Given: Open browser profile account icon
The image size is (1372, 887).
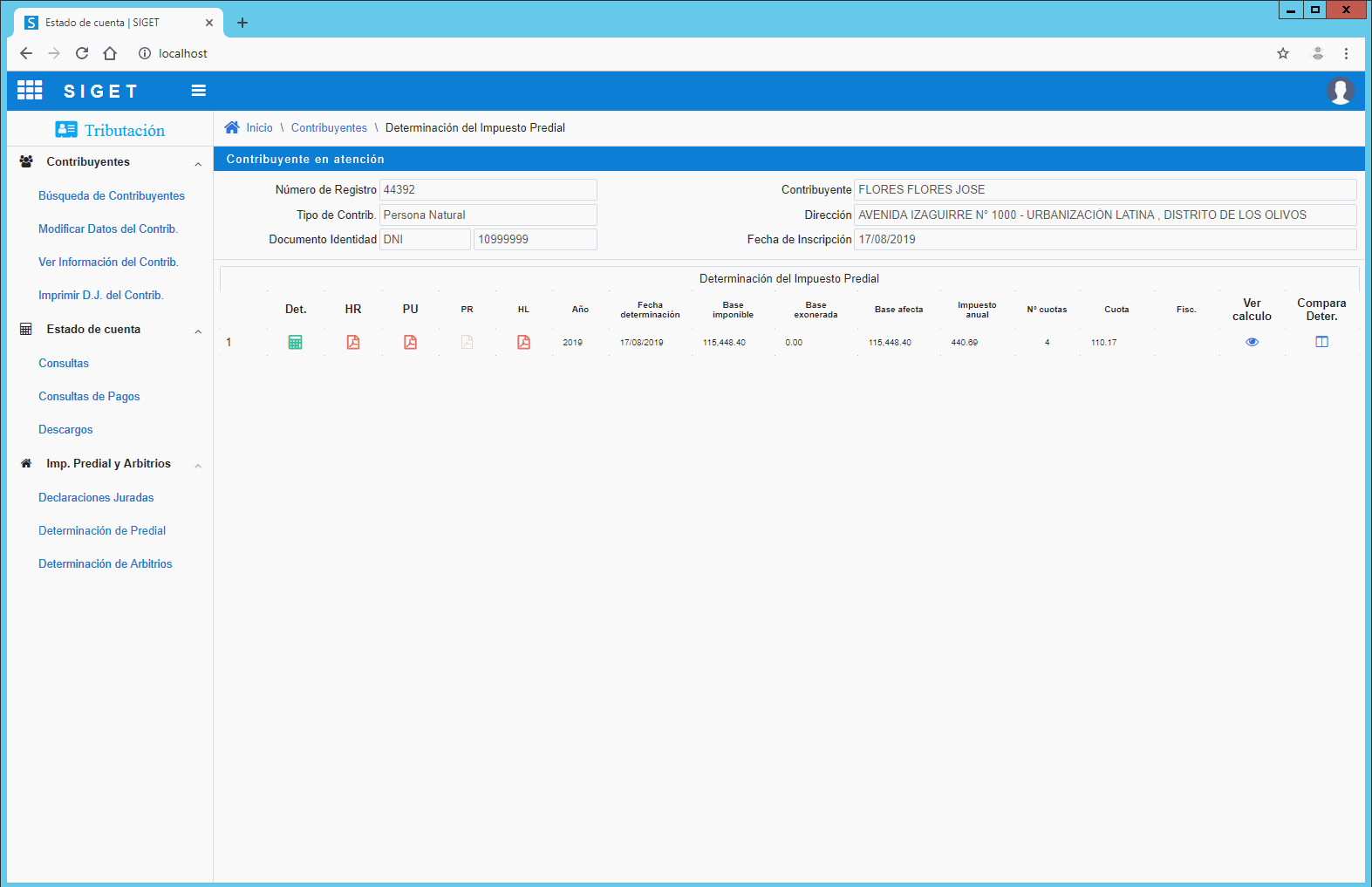Looking at the screenshot, I should click(x=1318, y=53).
